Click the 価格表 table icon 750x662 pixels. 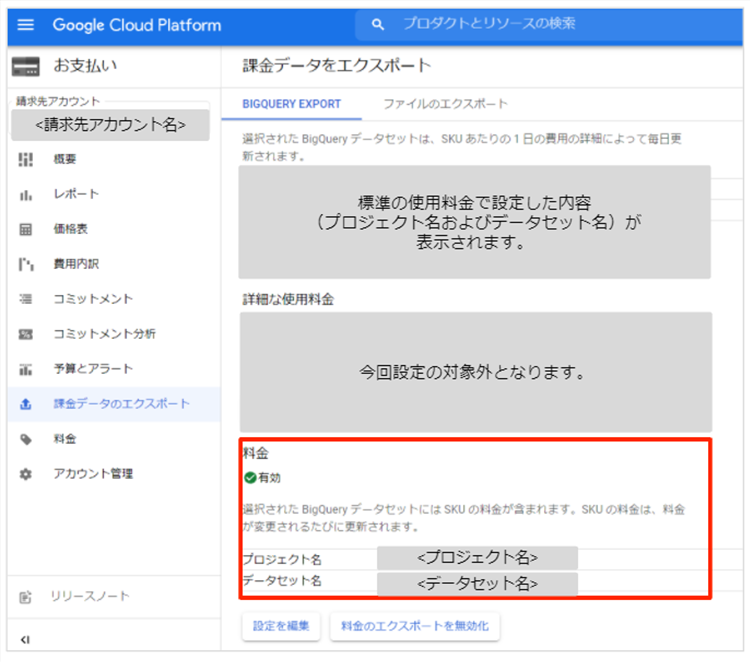coord(25,230)
